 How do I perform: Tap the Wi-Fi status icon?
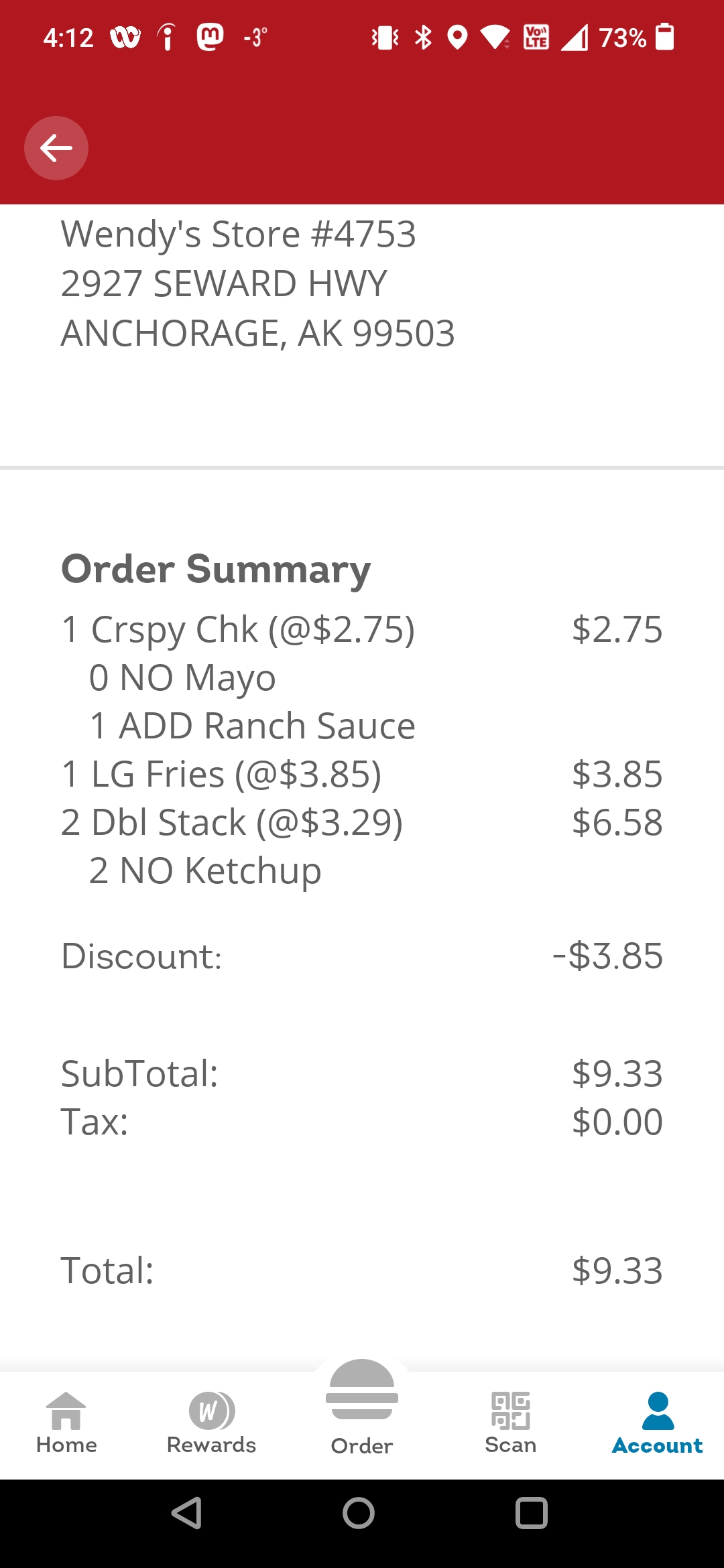click(x=496, y=37)
